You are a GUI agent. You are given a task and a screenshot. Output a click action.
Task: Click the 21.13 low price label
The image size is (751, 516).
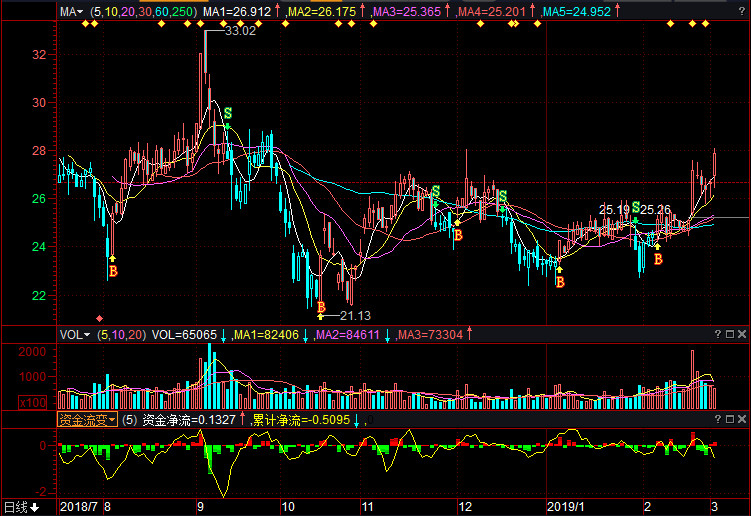click(355, 316)
